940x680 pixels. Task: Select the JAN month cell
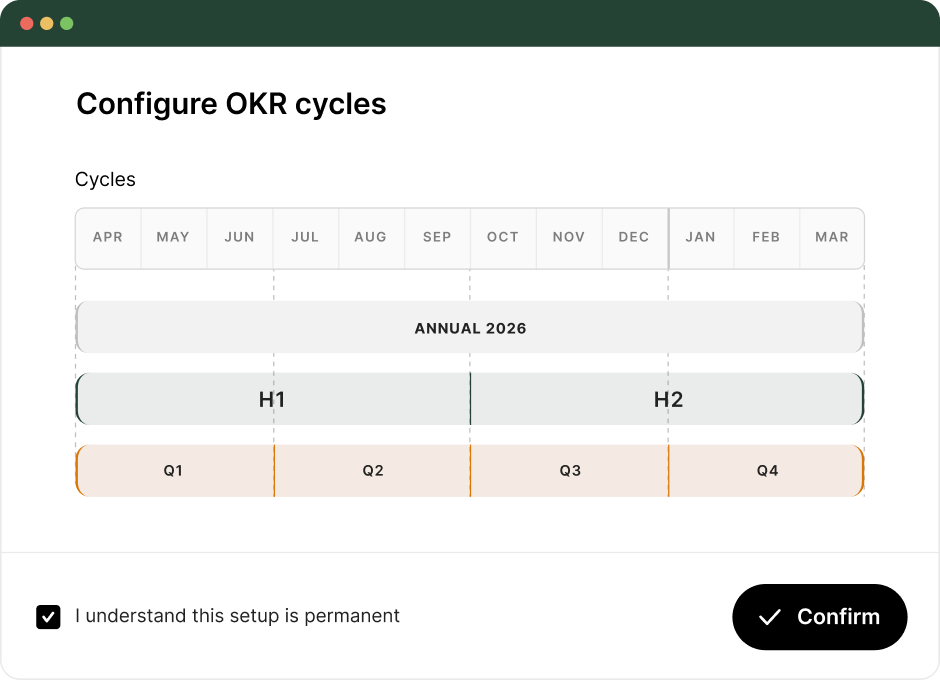pyautogui.click(x=701, y=237)
